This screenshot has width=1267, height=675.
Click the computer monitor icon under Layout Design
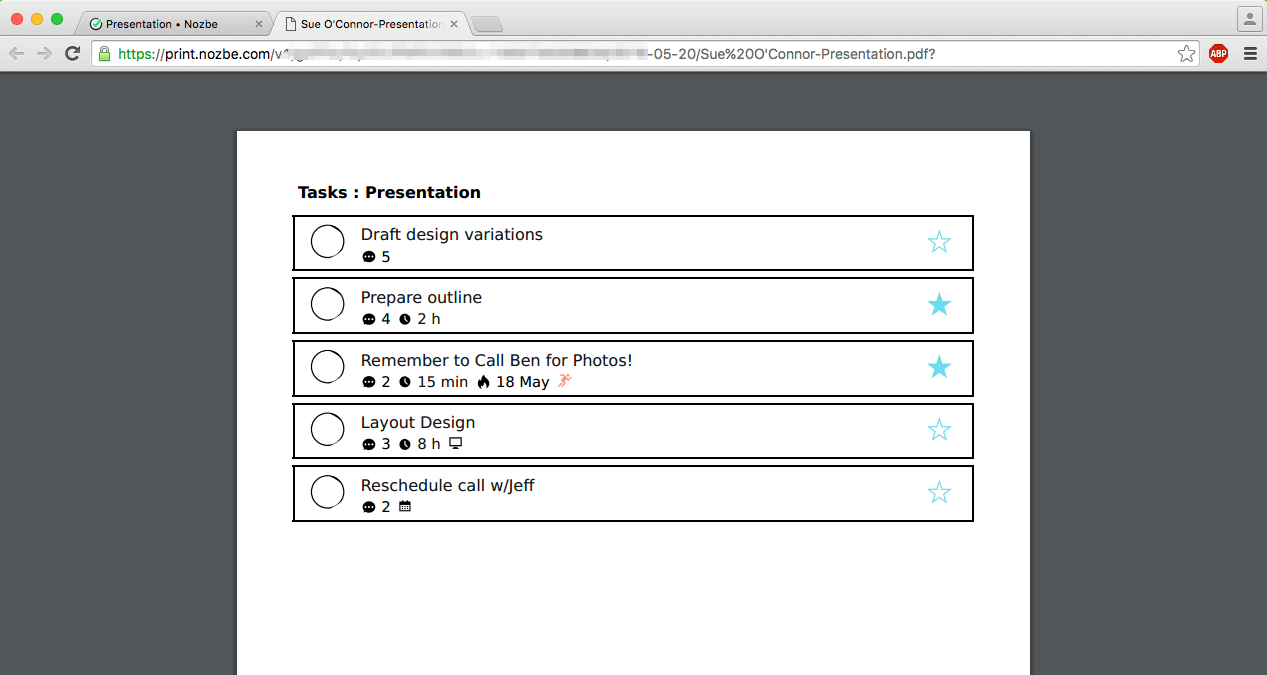[456, 444]
